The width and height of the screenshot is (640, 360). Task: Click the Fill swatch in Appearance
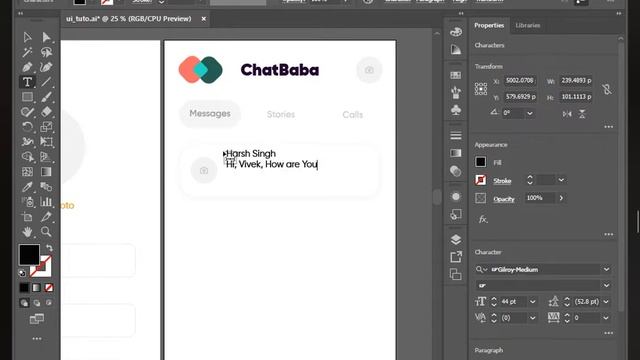pos(480,162)
